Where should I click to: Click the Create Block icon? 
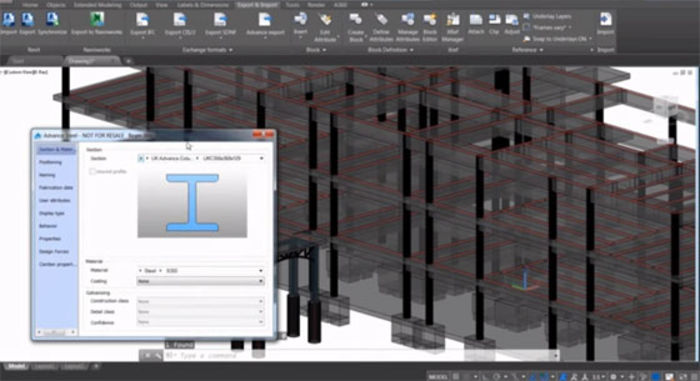coord(355,19)
